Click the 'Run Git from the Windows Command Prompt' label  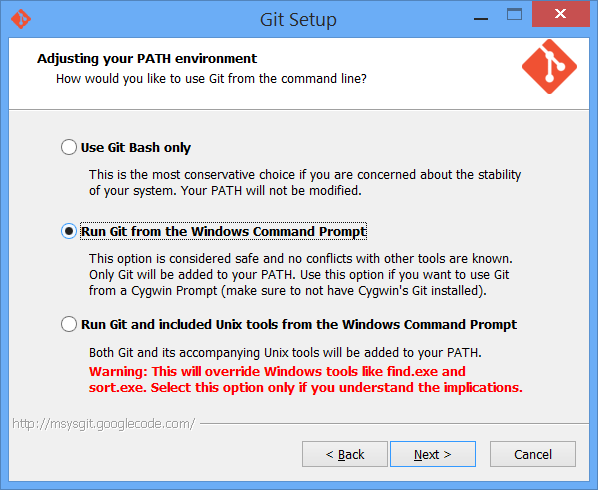point(223,231)
